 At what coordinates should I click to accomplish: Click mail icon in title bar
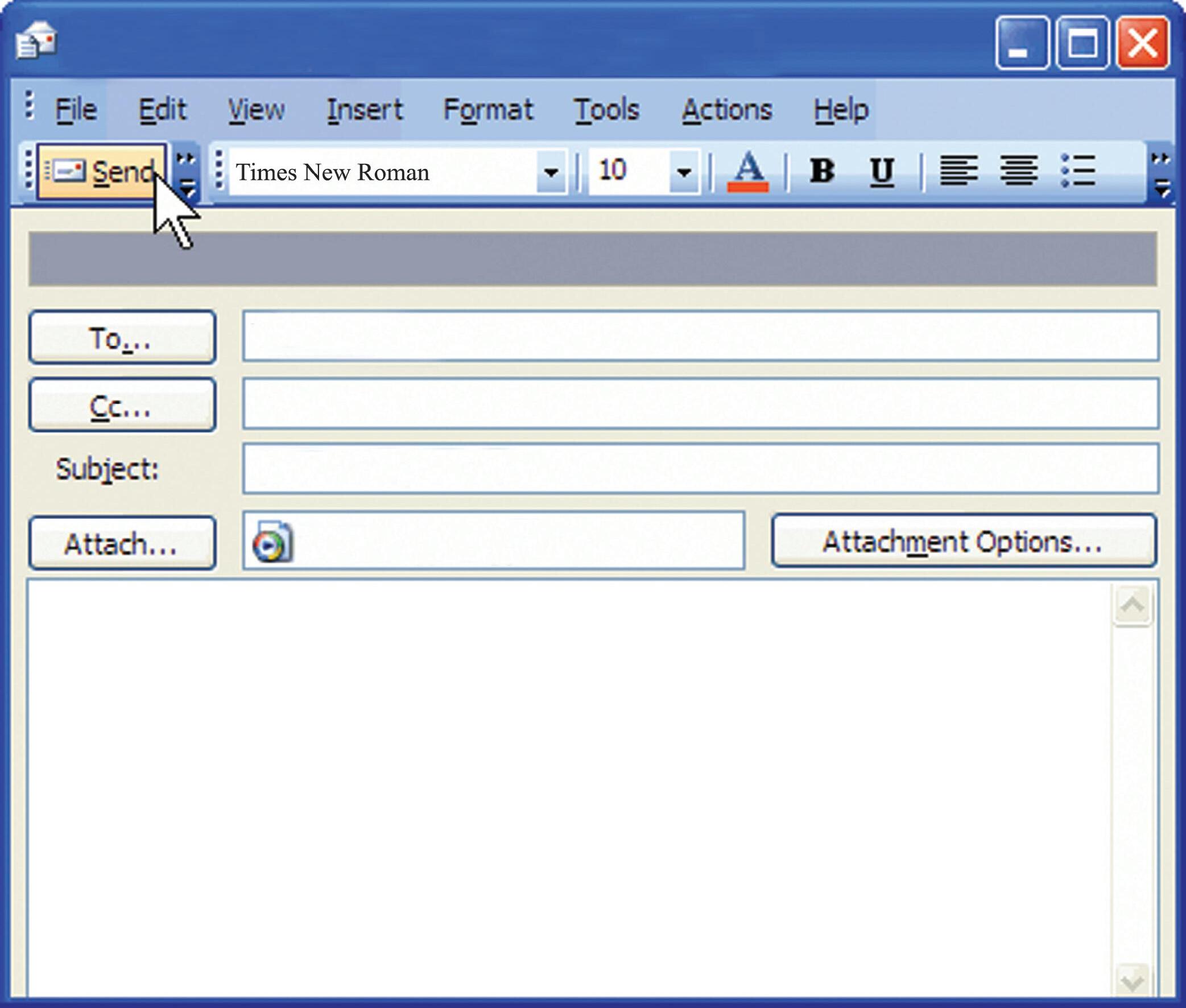(x=36, y=40)
